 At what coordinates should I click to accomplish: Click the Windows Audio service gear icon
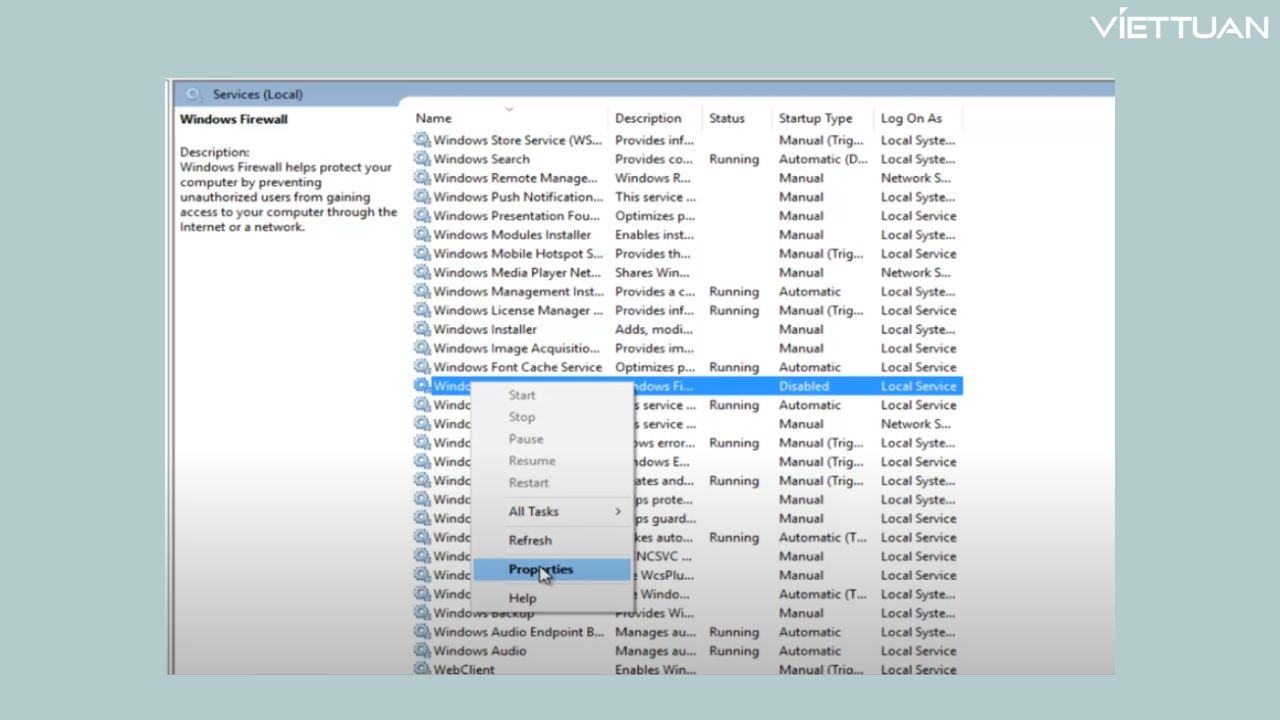click(x=422, y=651)
